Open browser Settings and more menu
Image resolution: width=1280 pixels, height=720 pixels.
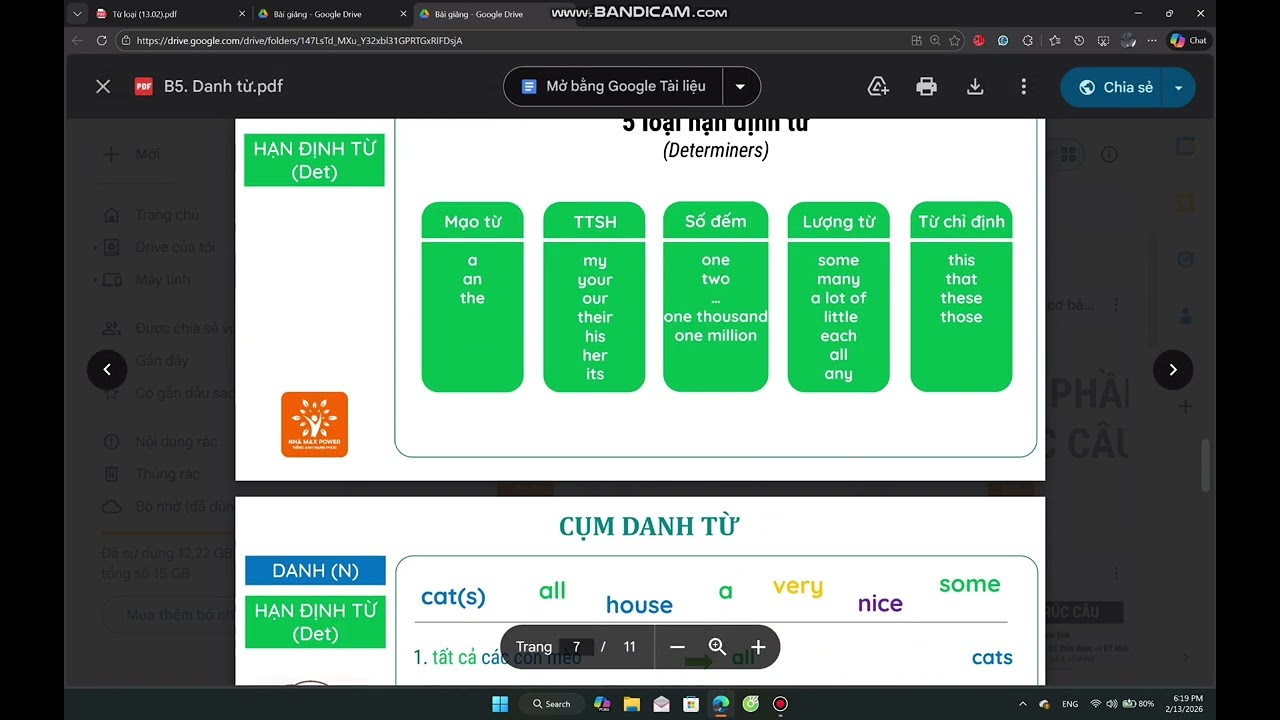(1152, 41)
